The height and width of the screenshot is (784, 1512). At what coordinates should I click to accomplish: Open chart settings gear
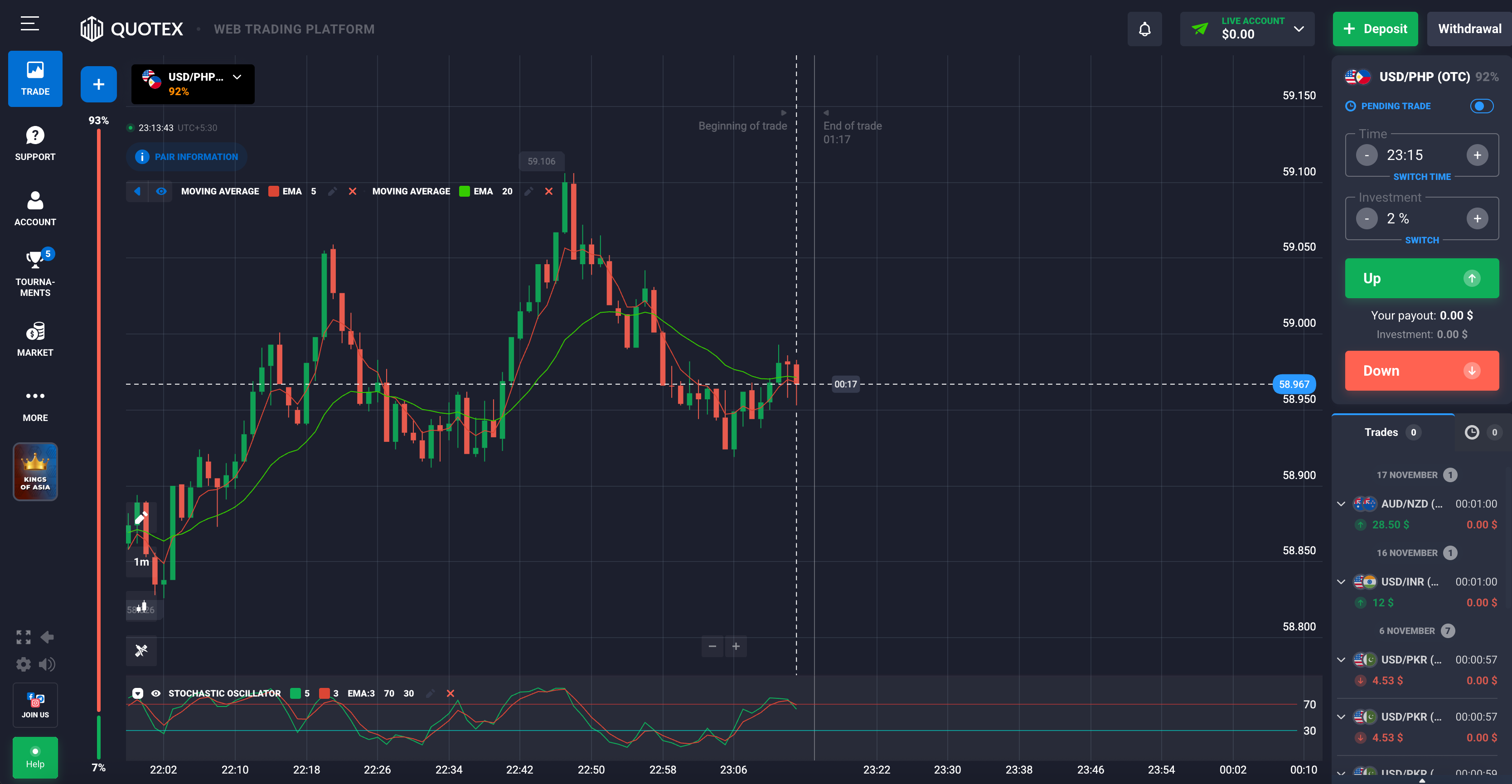tap(24, 664)
